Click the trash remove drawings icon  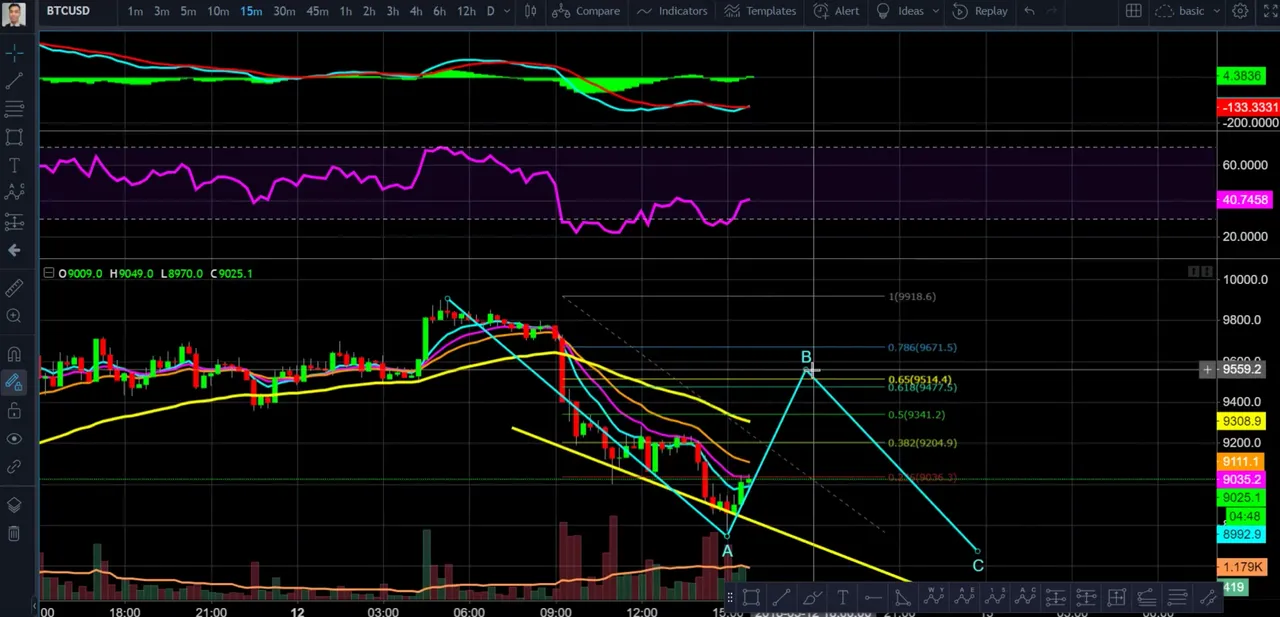[x=14, y=533]
